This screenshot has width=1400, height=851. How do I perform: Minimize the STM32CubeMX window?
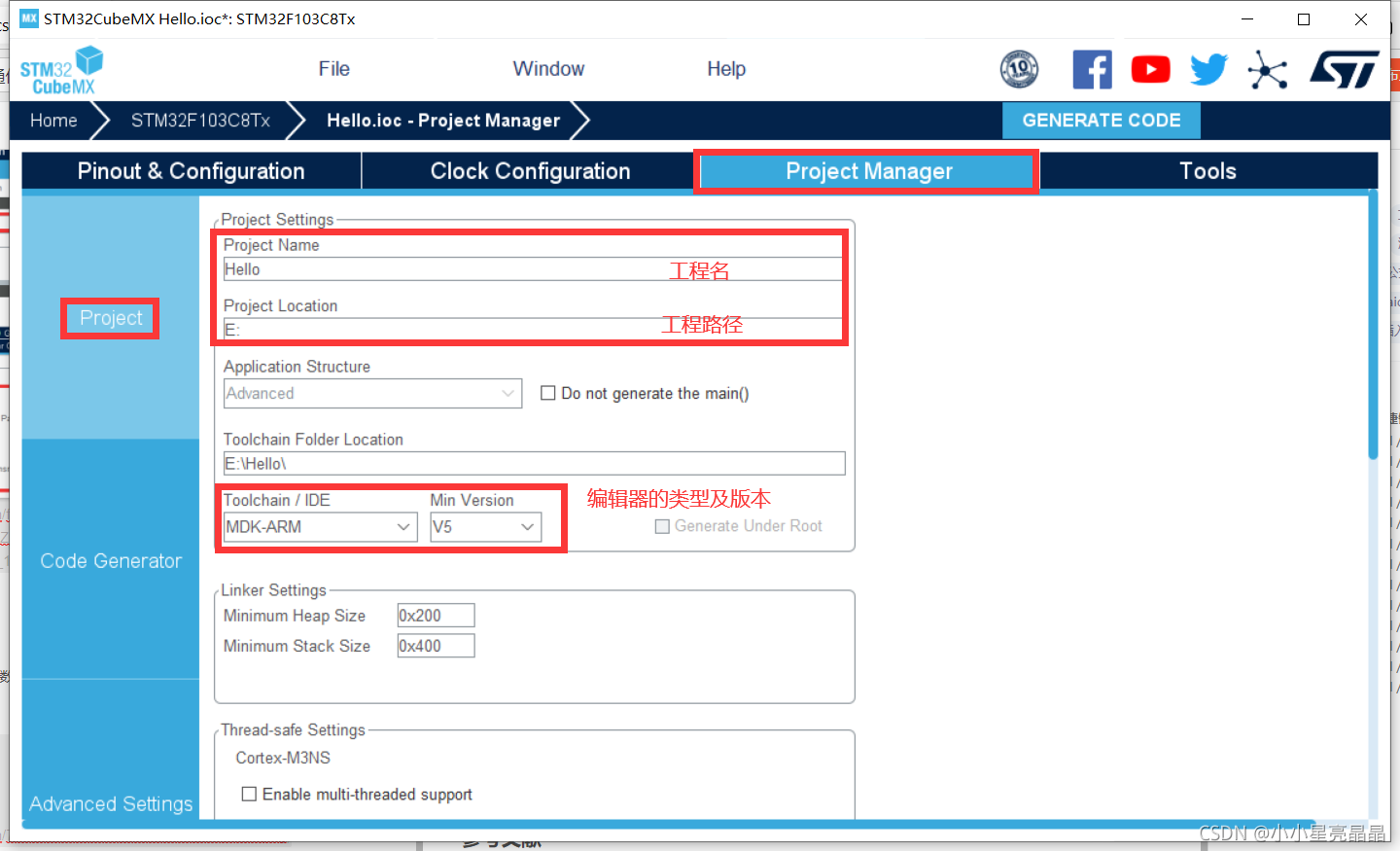point(1247,19)
